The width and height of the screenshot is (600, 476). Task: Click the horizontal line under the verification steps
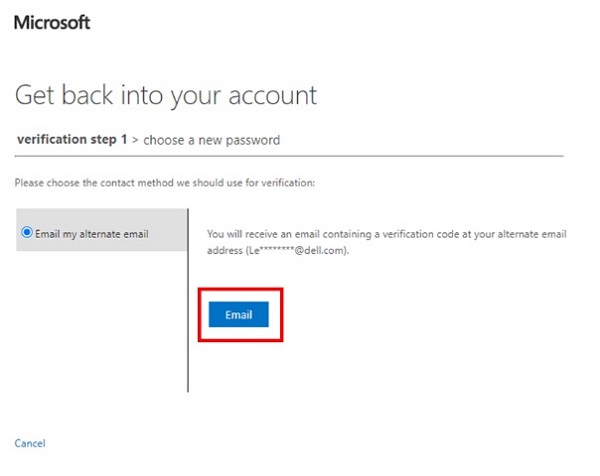tap(290, 155)
